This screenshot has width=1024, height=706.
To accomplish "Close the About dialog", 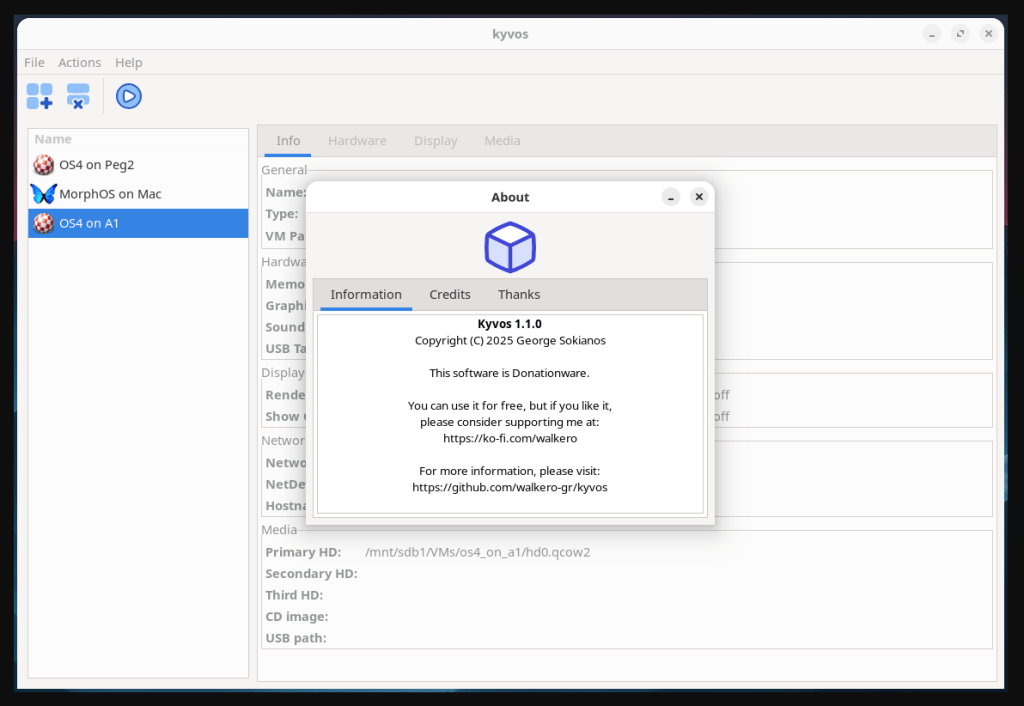I will pos(699,197).
